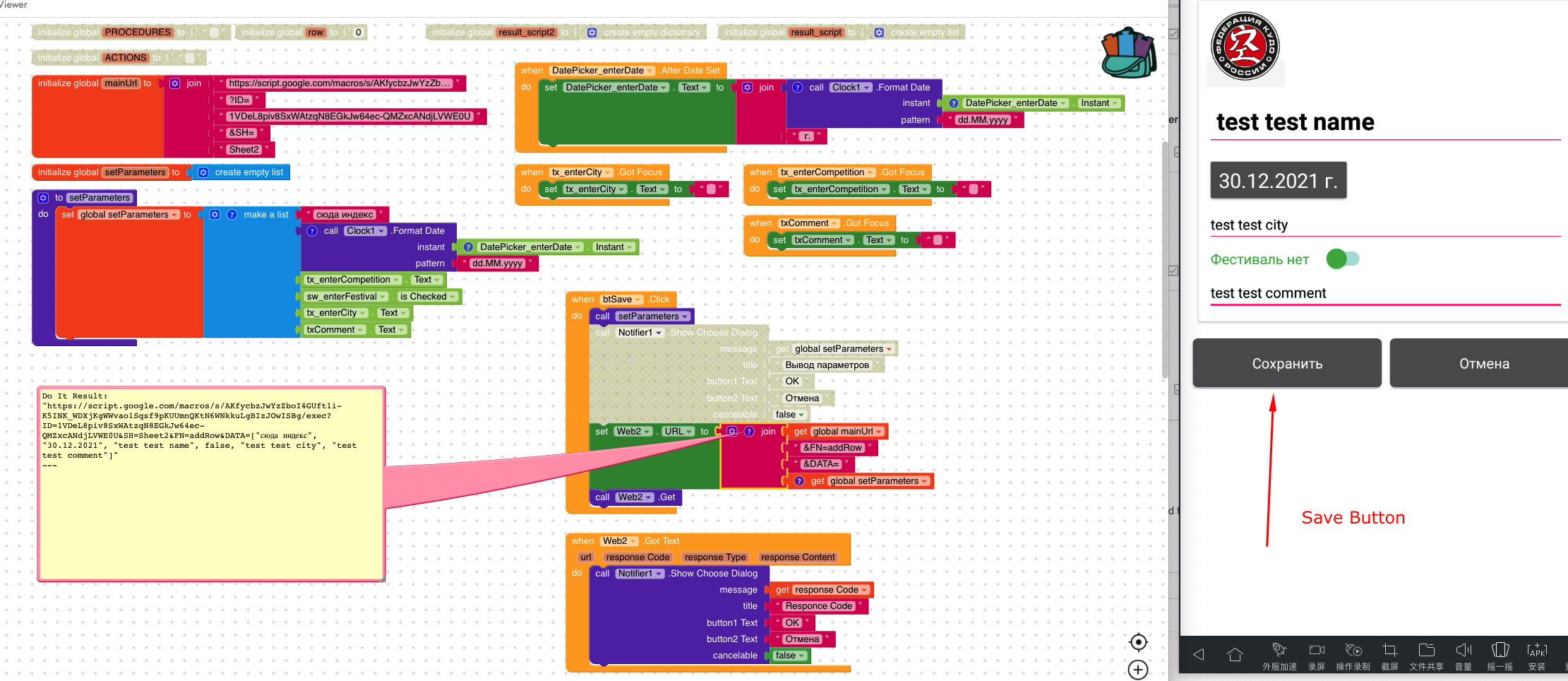Click the test test name text field

(x=1386, y=122)
